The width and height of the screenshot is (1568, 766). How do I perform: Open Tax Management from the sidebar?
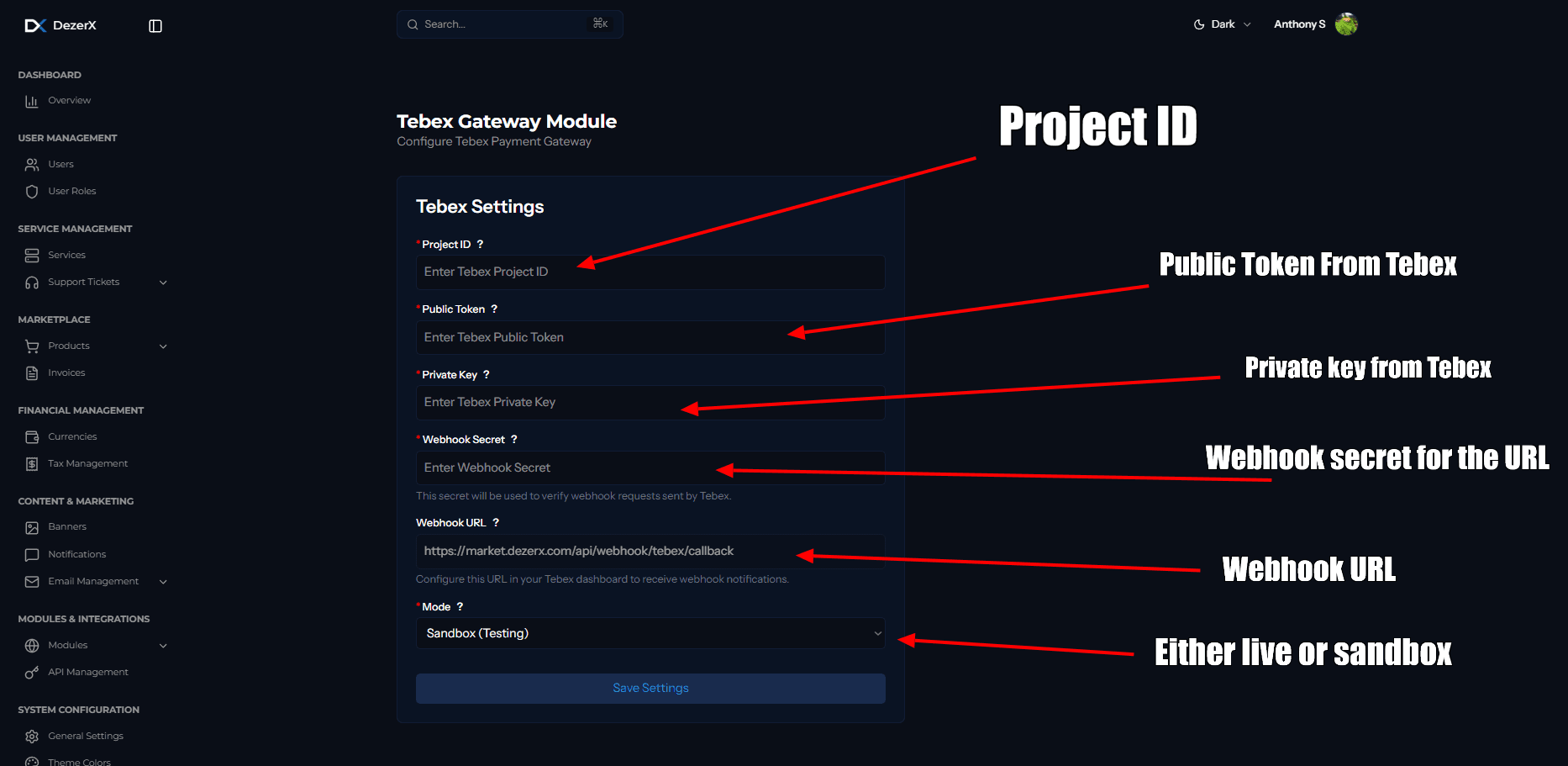pyautogui.click(x=87, y=464)
